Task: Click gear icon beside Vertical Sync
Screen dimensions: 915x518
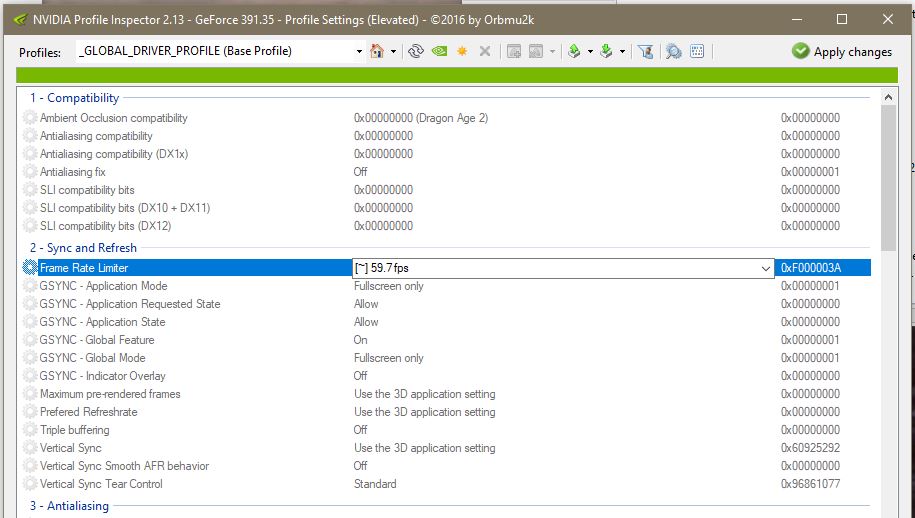Action: click(x=30, y=448)
